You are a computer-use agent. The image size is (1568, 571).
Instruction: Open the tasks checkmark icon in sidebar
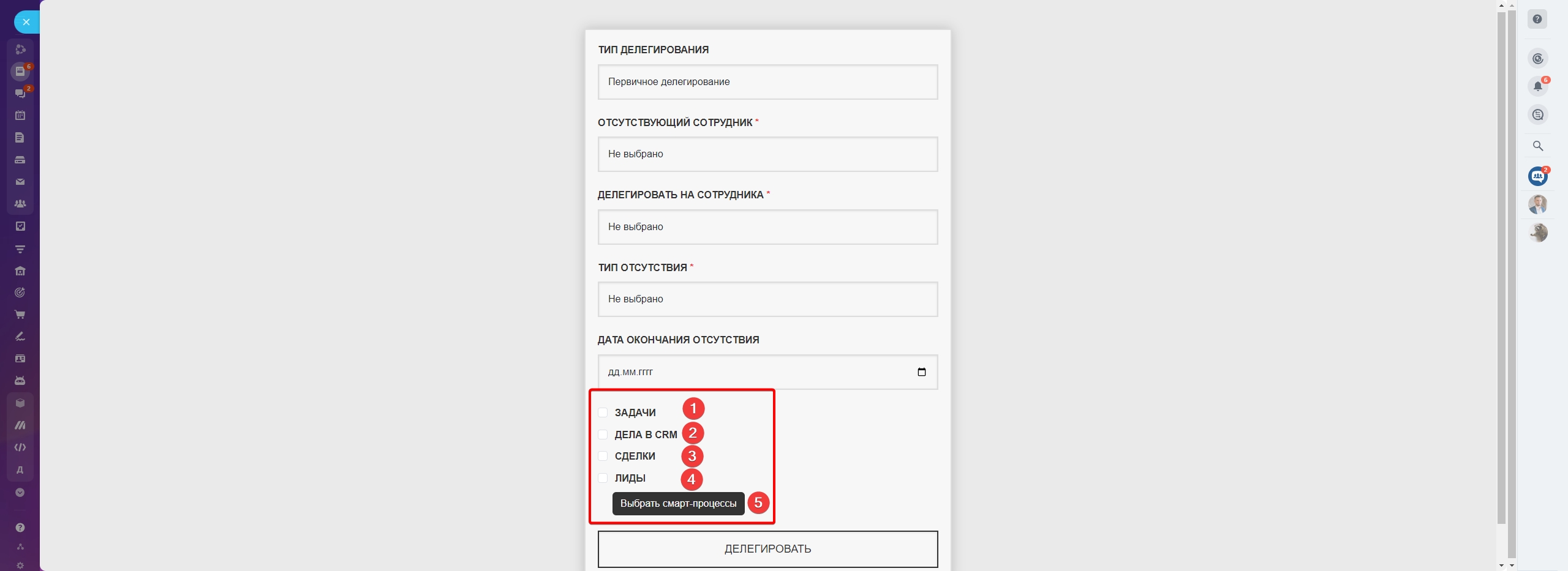click(x=20, y=226)
